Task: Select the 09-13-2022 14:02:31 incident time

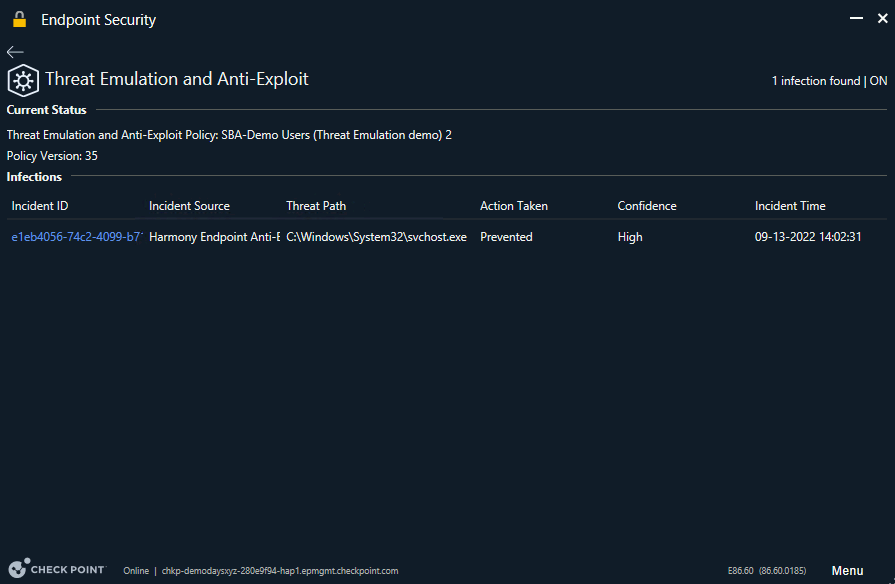Action: click(808, 237)
